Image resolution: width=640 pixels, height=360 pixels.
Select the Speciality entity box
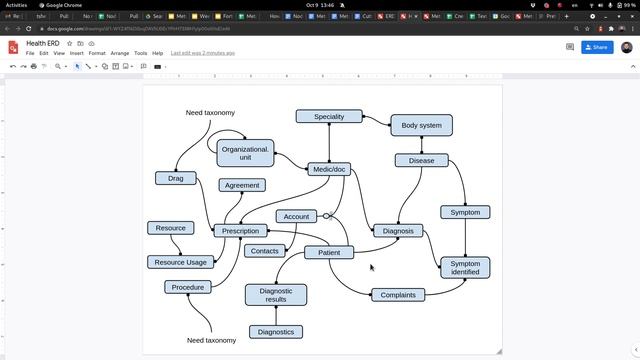pos(329,116)
